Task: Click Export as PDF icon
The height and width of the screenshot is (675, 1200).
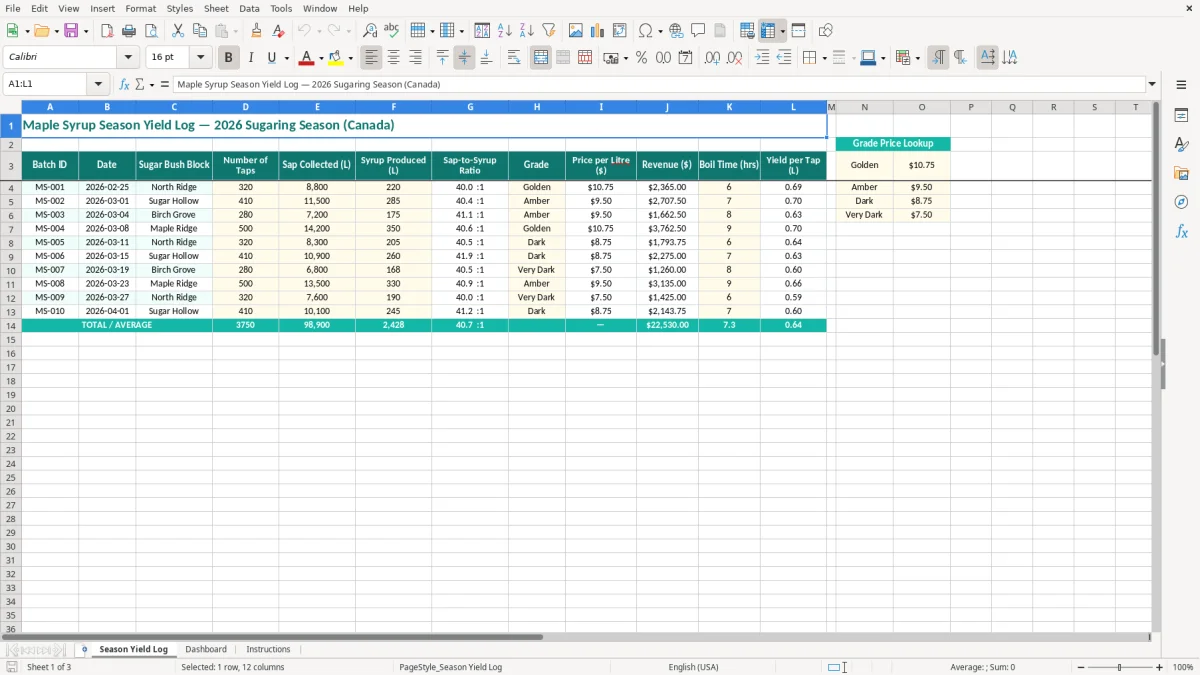Action: click(x=107, y=31)
